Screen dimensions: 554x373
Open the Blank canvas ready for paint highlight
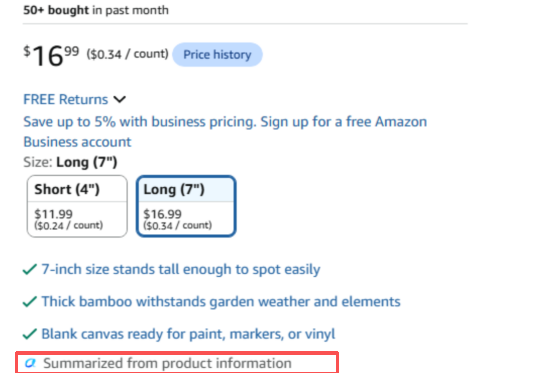(188, 334)
